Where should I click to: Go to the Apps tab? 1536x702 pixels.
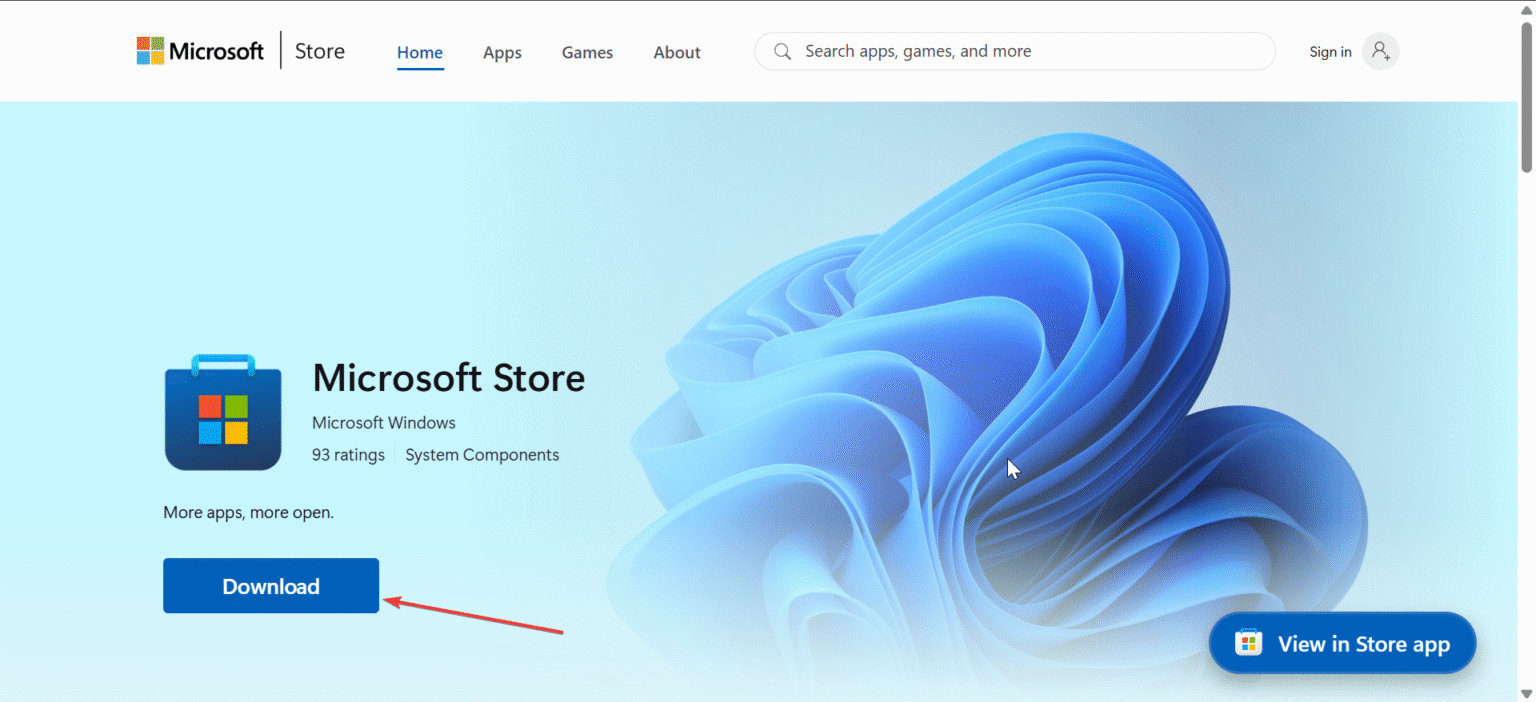[502, 53]
